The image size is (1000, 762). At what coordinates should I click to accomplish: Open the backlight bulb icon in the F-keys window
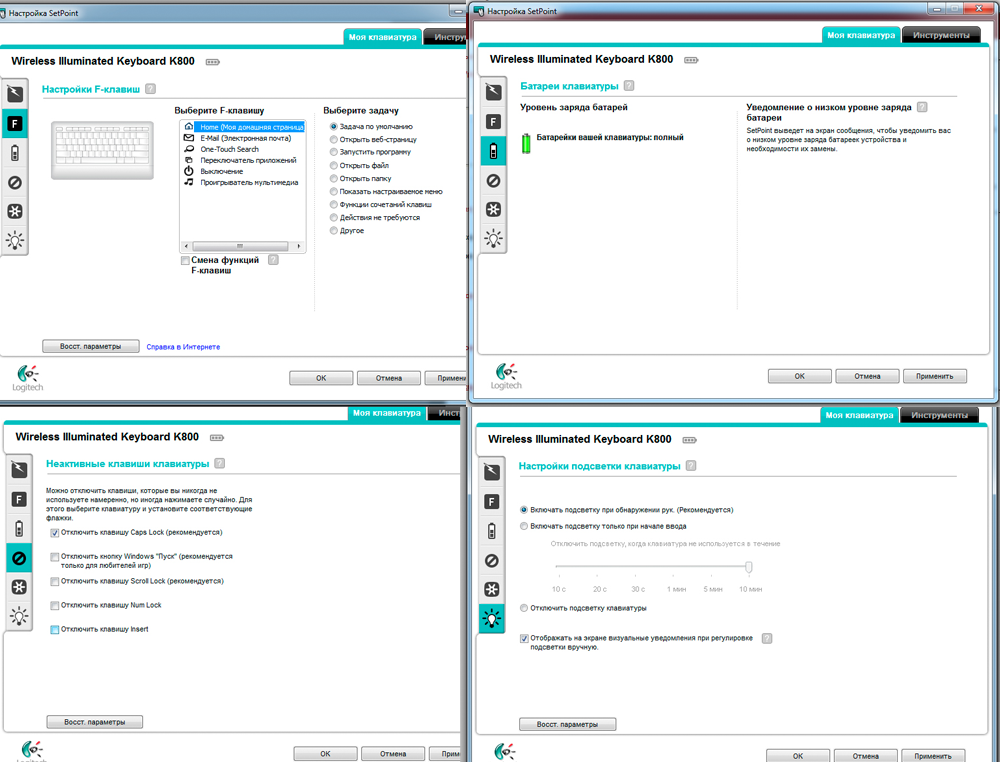pos(15,240)
